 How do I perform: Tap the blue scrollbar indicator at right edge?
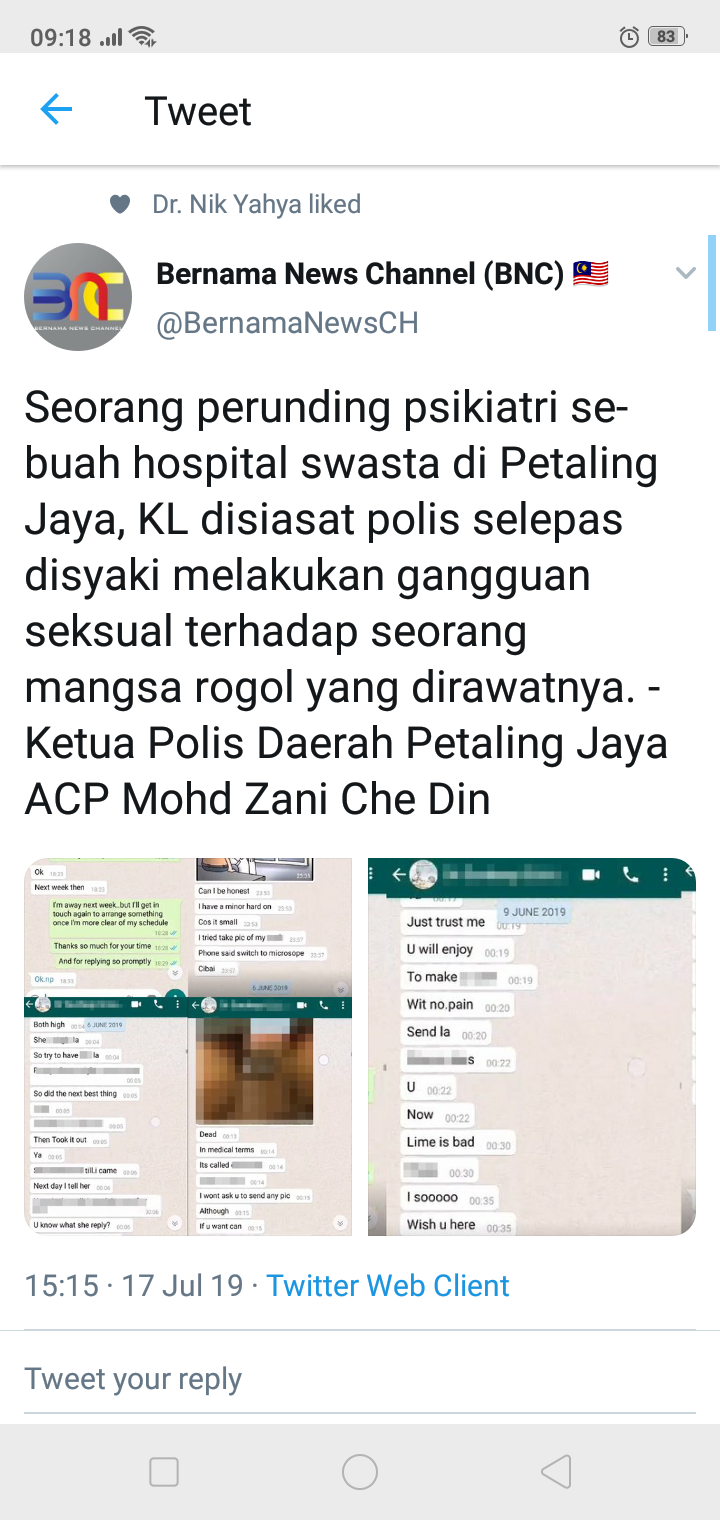pyautogui.click(x=712, y=283)
